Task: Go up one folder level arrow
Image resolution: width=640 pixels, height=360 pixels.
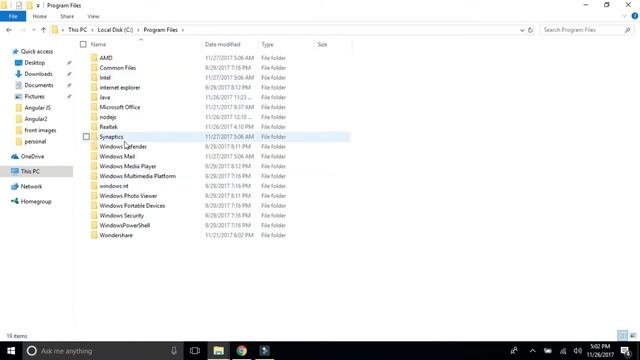Action: [43, 30]
